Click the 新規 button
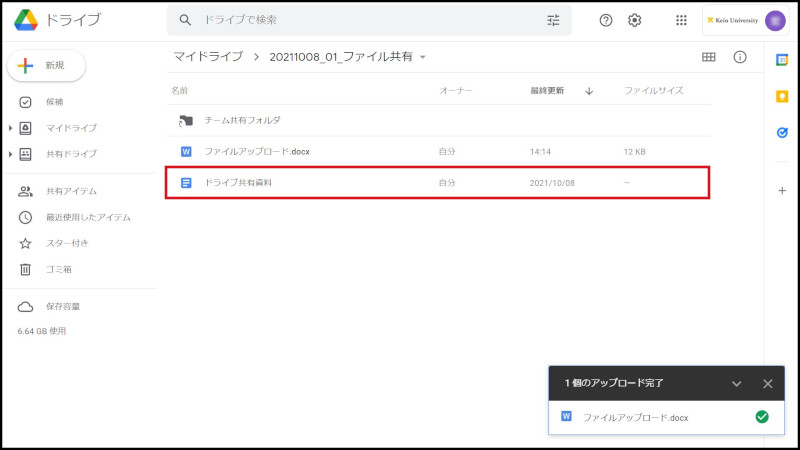Screen dimensions: 800x450 click(47, 65)
